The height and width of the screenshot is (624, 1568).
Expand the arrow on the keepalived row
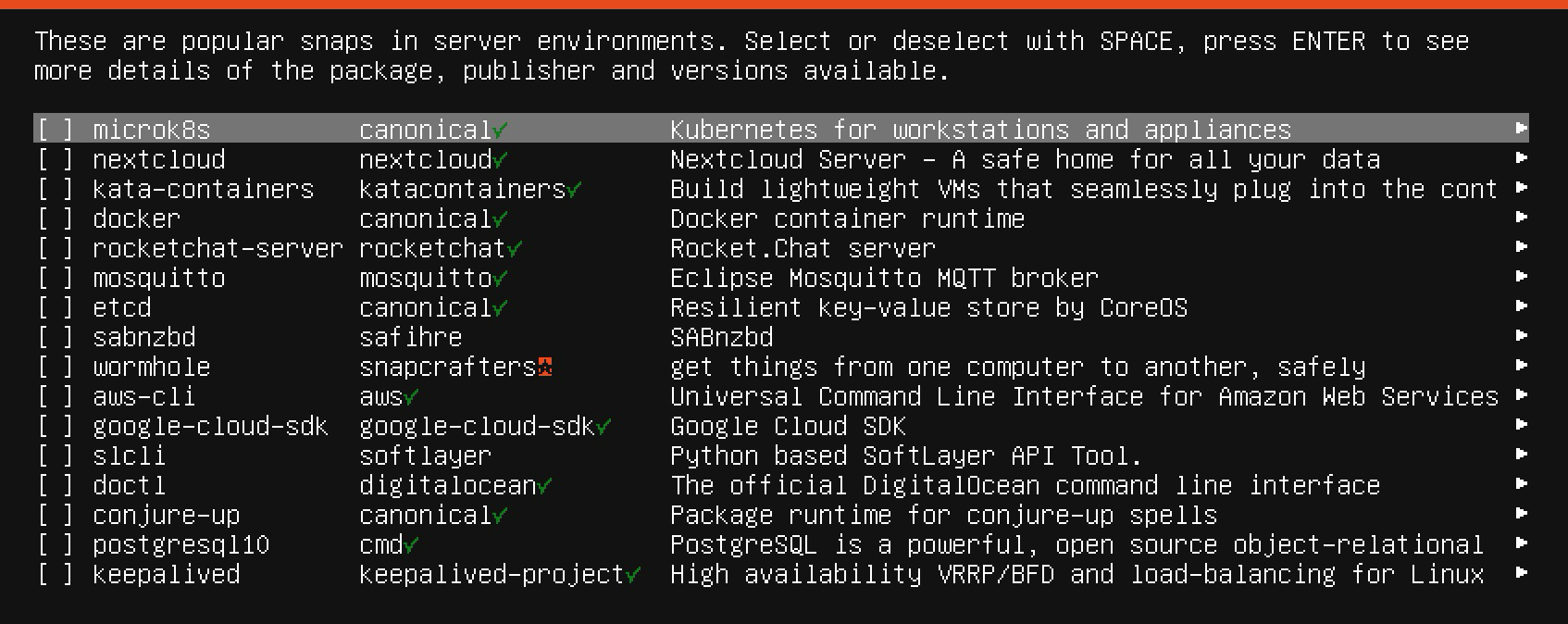[x=1521, y=573]
